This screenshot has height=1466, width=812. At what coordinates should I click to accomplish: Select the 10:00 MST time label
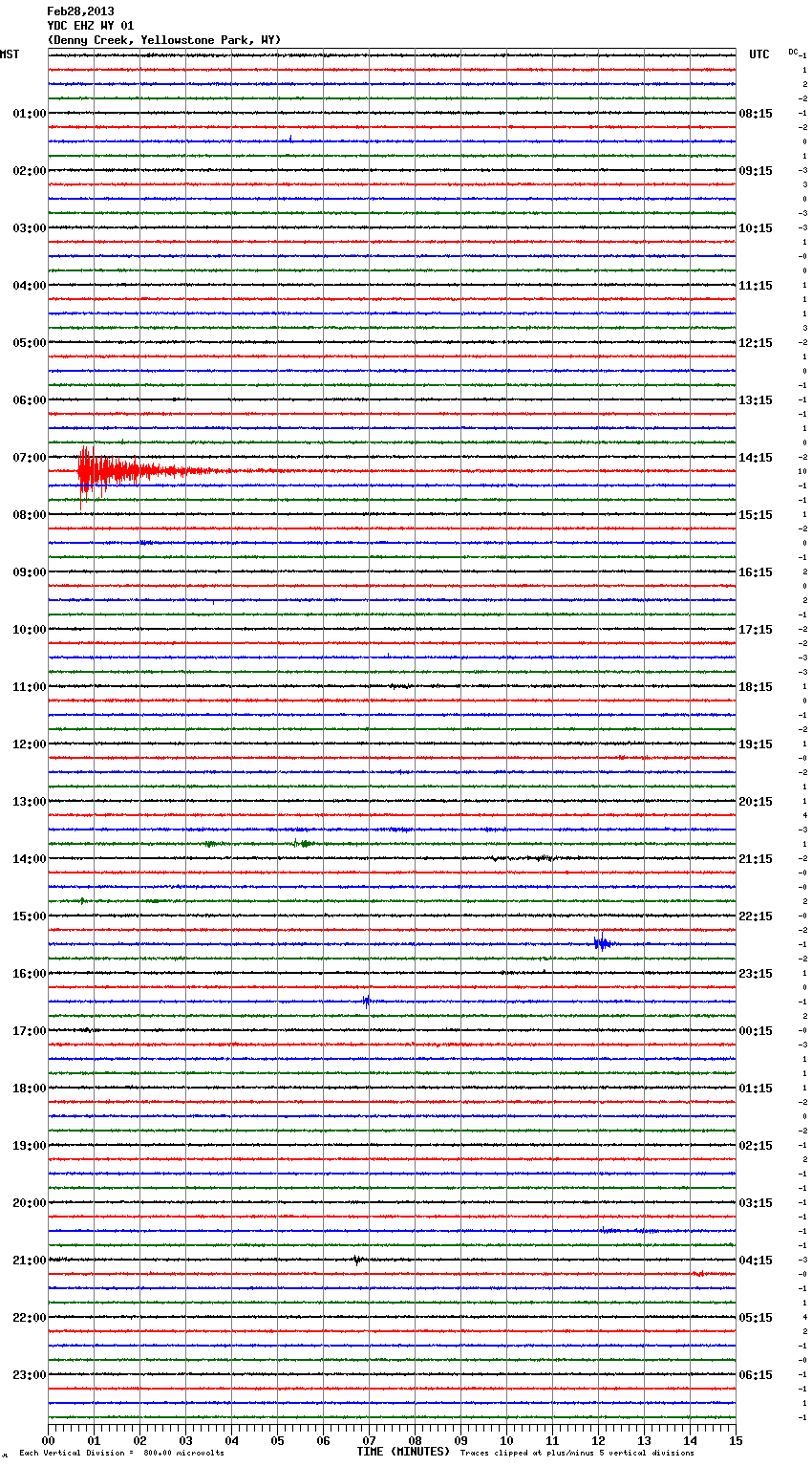(x=30, y=630)
